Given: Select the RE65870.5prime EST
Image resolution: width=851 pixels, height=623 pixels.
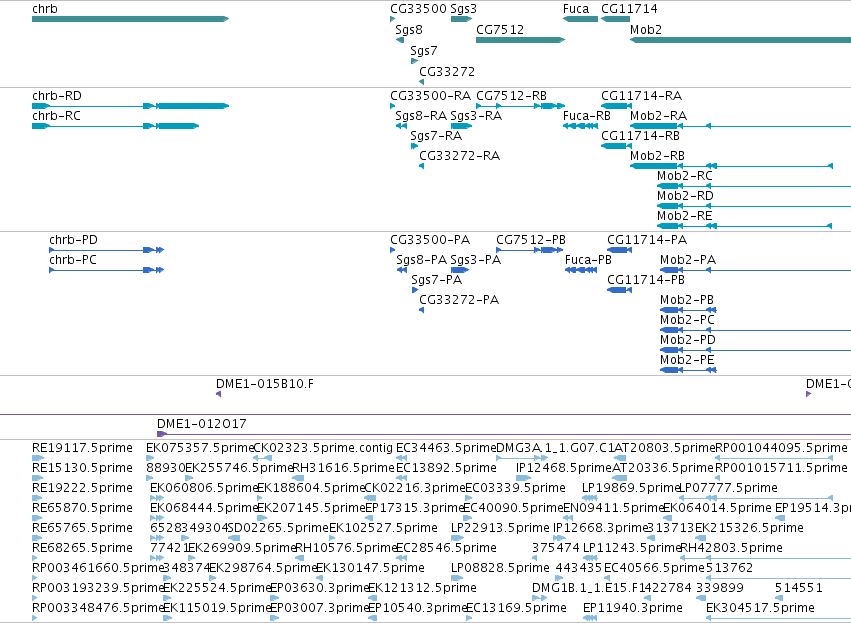Looking at the screenshot, I should coord(35,519).
